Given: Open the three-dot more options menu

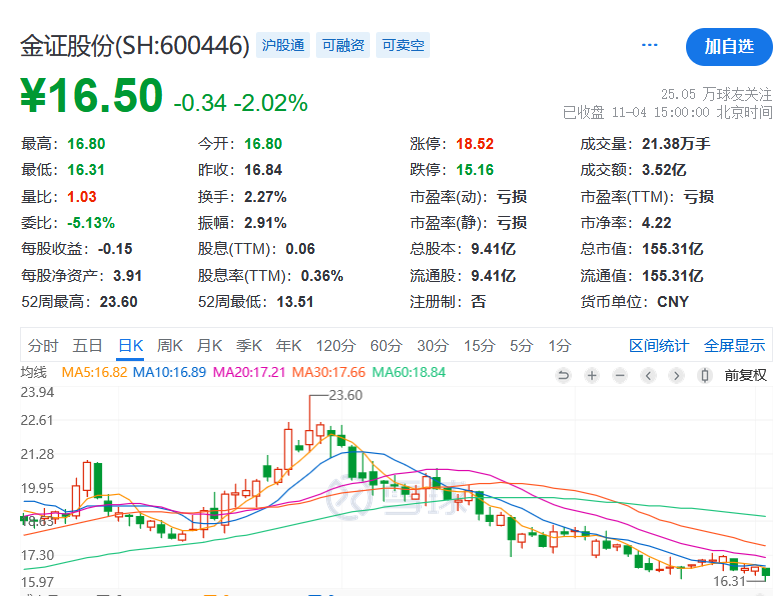Looking at the screenshot, I should [650, 45].
